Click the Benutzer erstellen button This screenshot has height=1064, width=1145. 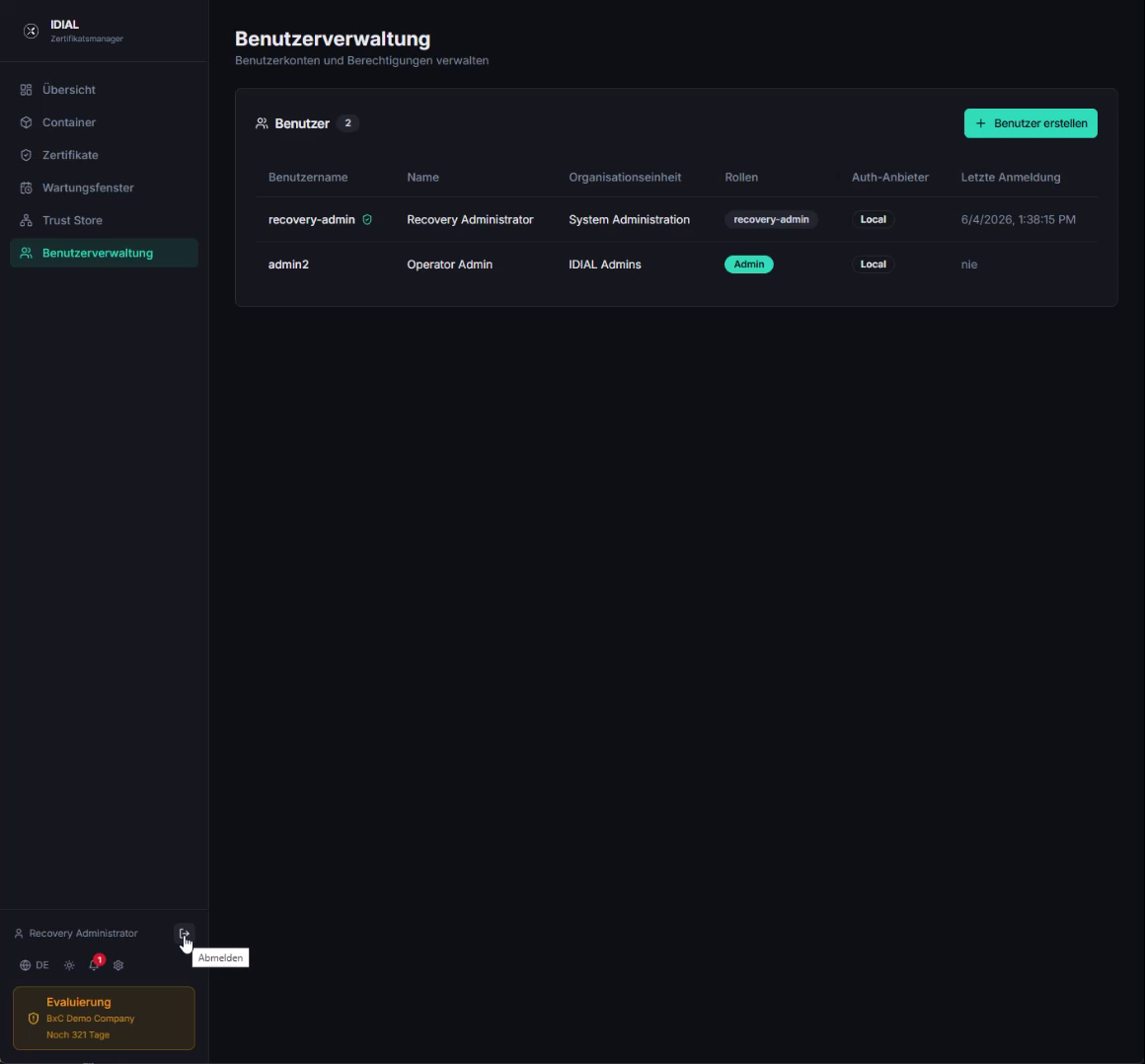(x=1030, y=123)
